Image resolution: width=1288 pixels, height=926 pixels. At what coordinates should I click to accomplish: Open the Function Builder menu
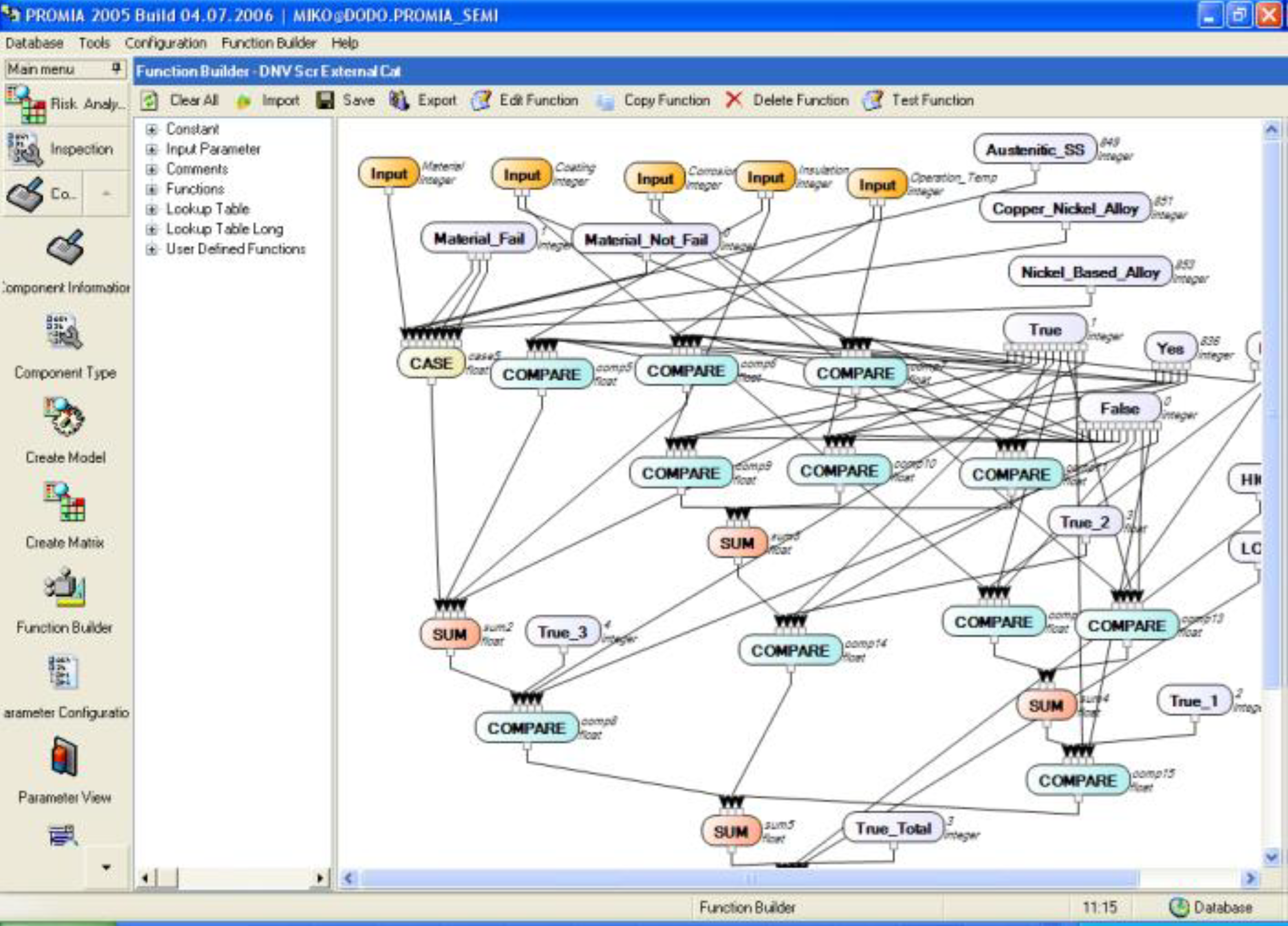tap(269, 43)
